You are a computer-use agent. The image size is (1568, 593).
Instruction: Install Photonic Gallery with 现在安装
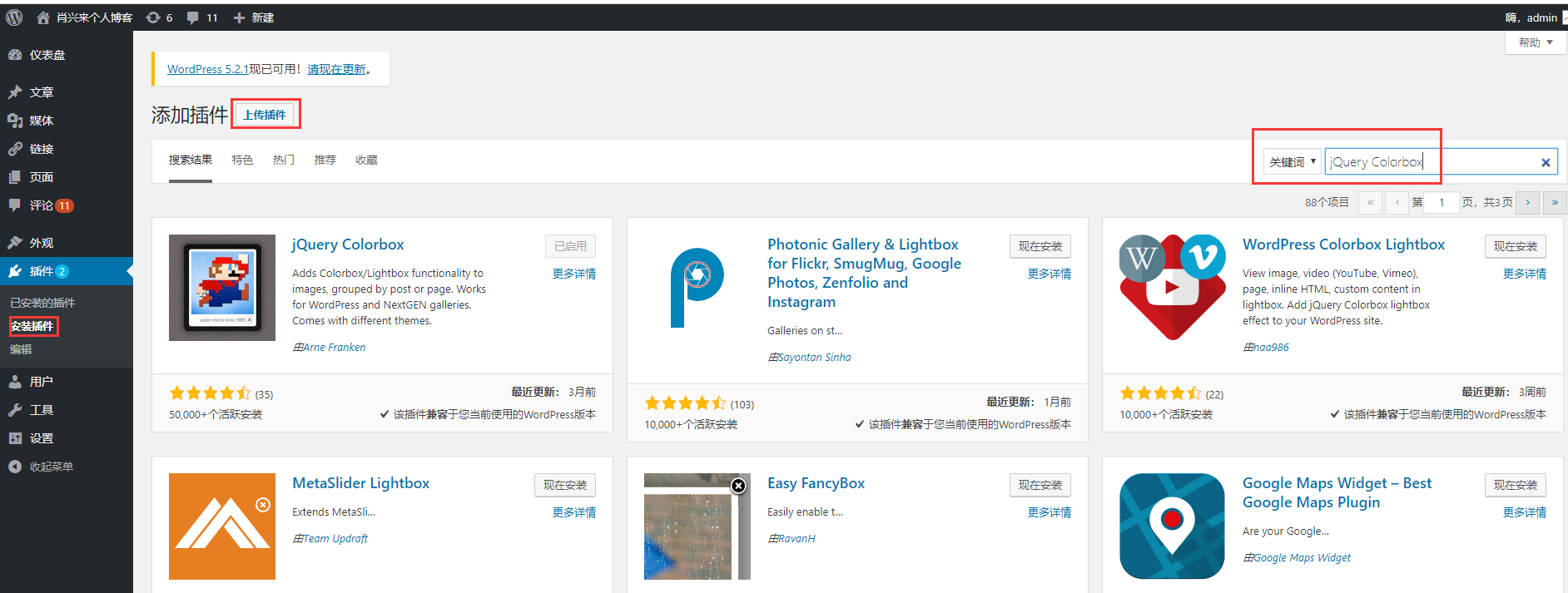1040,246
